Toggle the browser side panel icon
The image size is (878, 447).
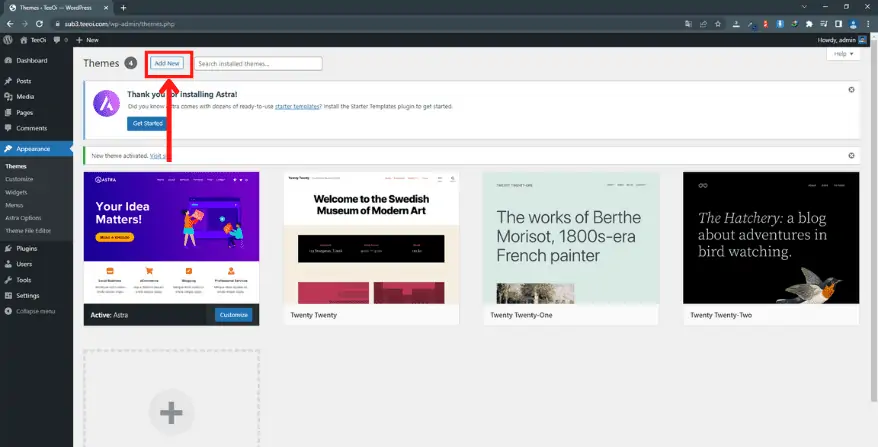839,24
